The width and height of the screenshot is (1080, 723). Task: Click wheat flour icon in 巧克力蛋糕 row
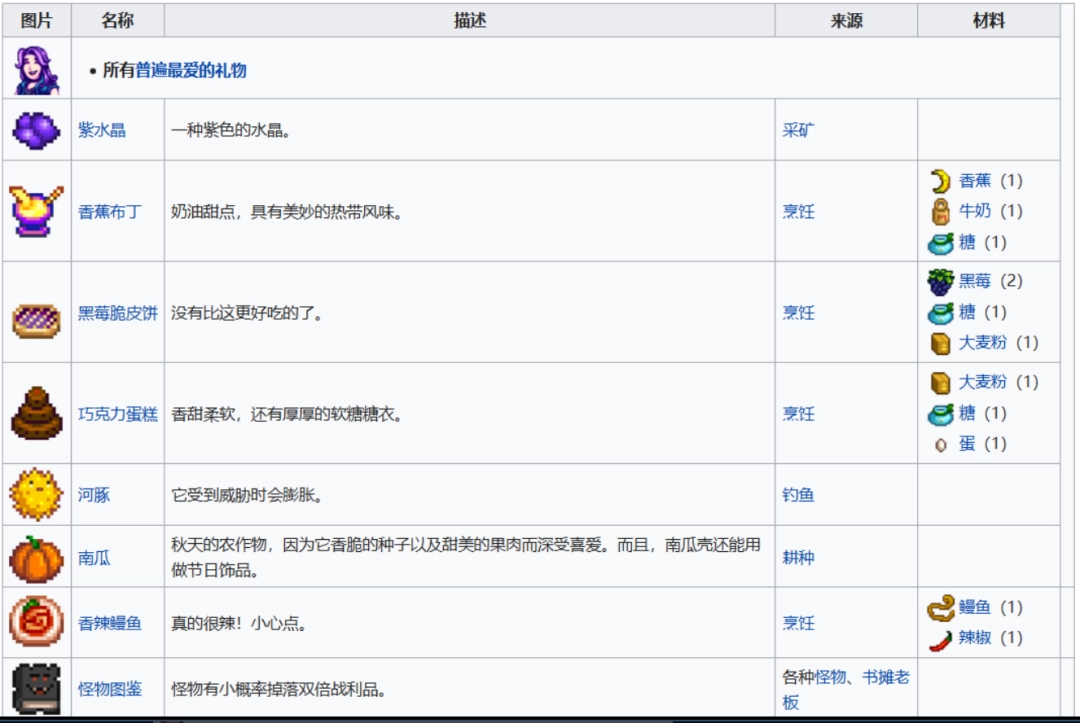coord(940,382)
